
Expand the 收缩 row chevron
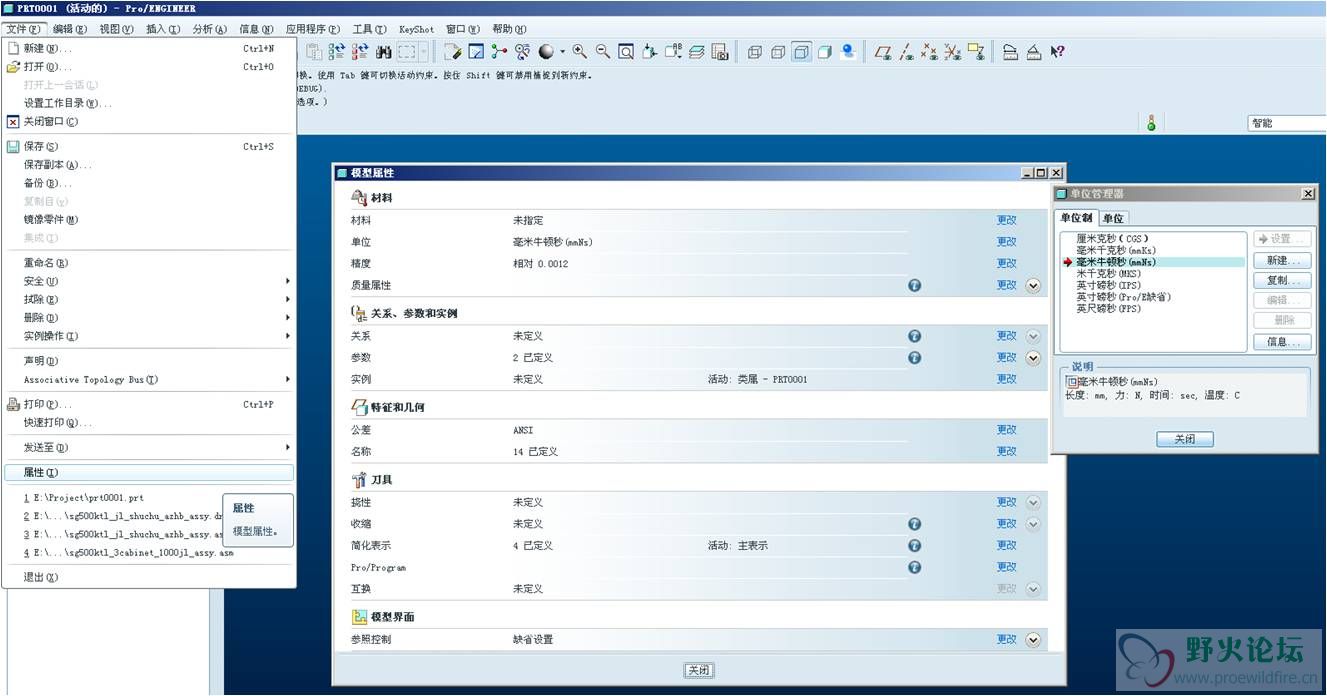tap(1033, 524)
